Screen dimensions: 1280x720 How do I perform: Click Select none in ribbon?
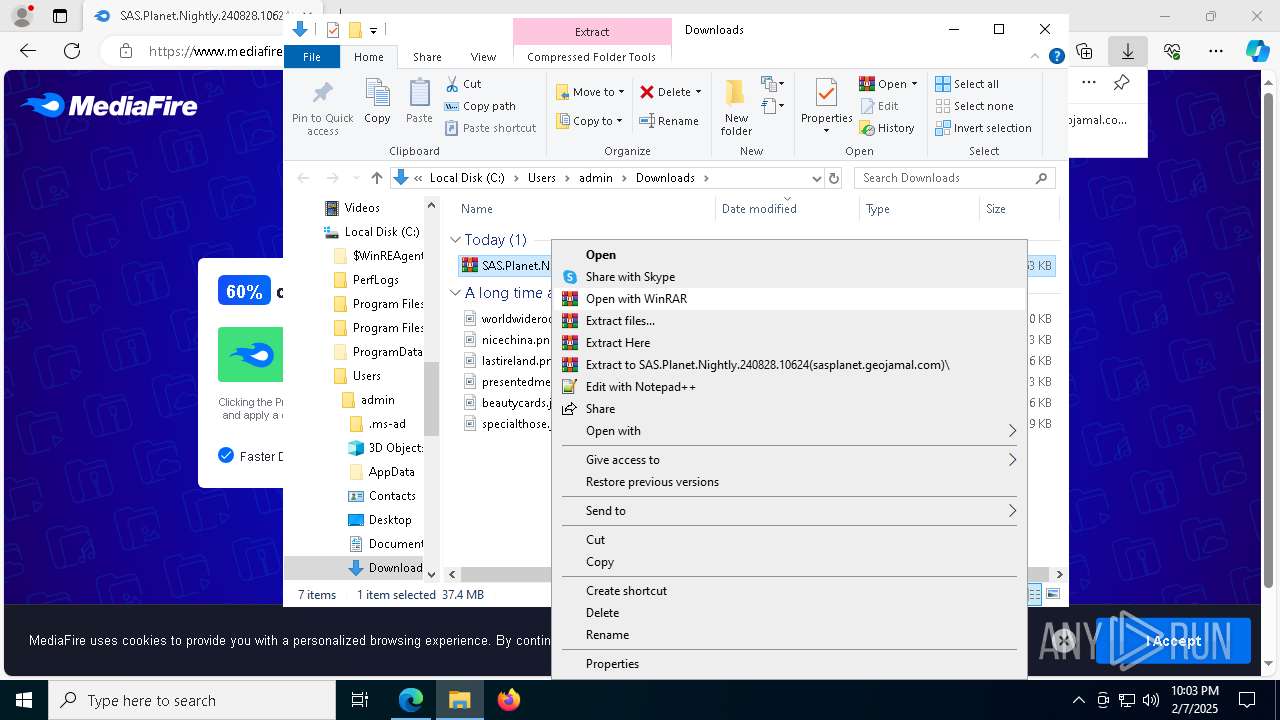tap(974, 106)
